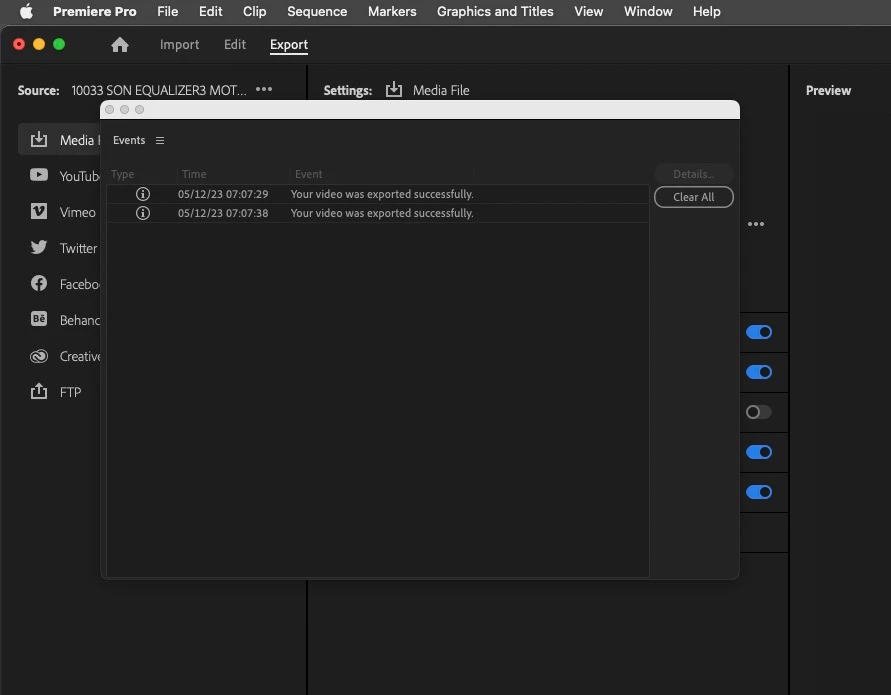The height and width of the screenshot is (695, 891).
Task: Click info icon for 07:07:38 event
Action: 143,213
